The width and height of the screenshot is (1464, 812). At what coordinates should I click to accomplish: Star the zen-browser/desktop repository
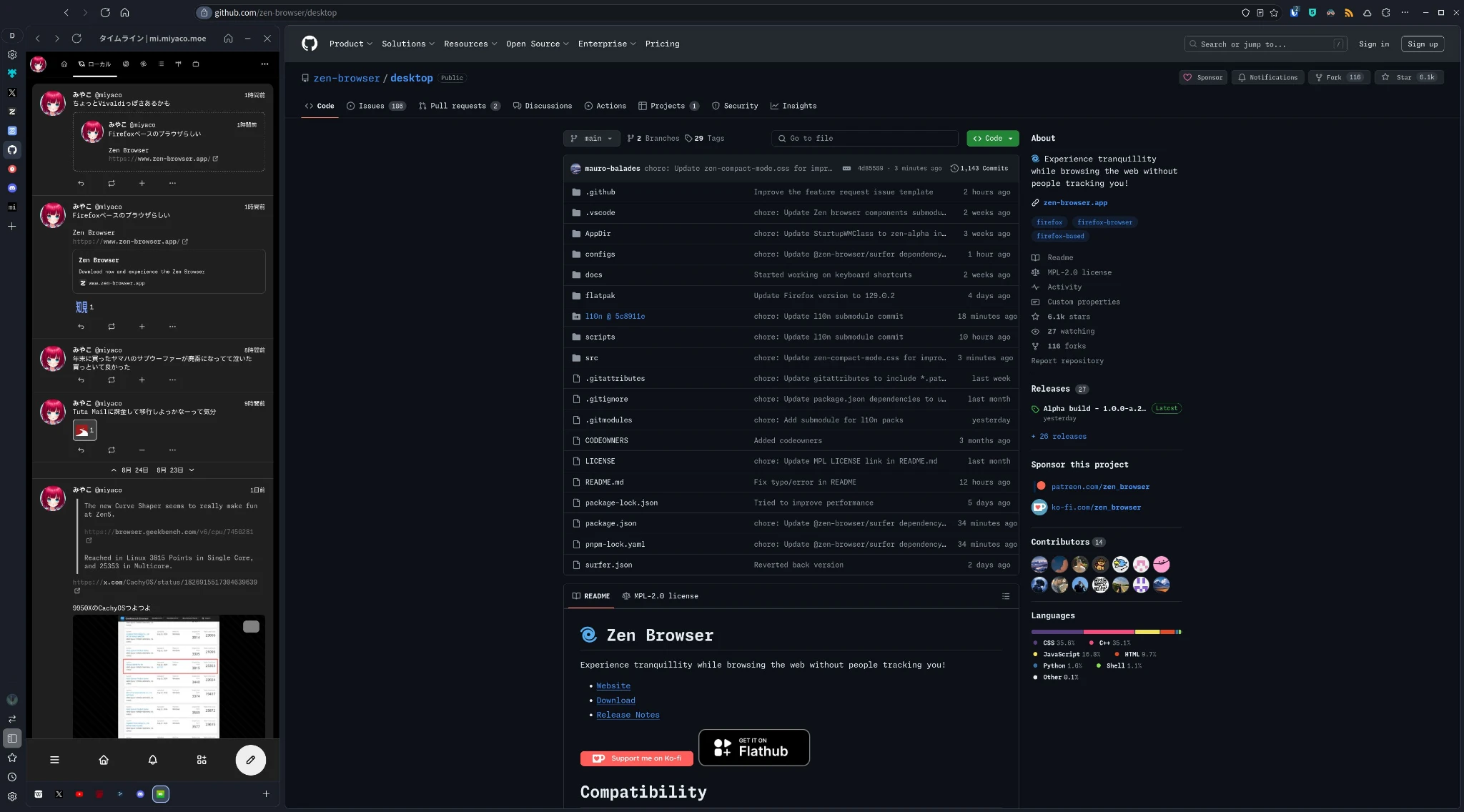pyautogui.click(x=1408, y=77)
